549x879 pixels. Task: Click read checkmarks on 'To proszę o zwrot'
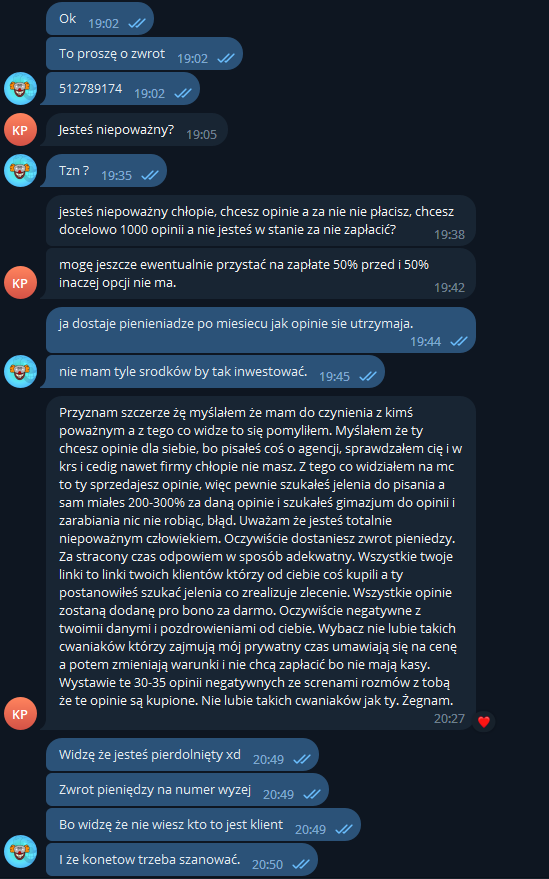click(x=225, y=58)
